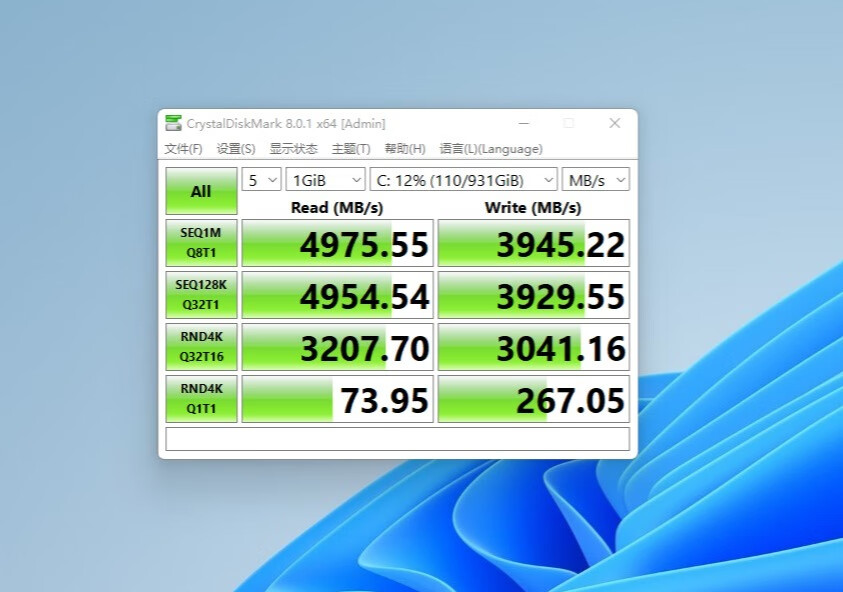Screen dimensions: 843x592
Task: Click the Write (MB/s) column header
Action: (533, 208)
